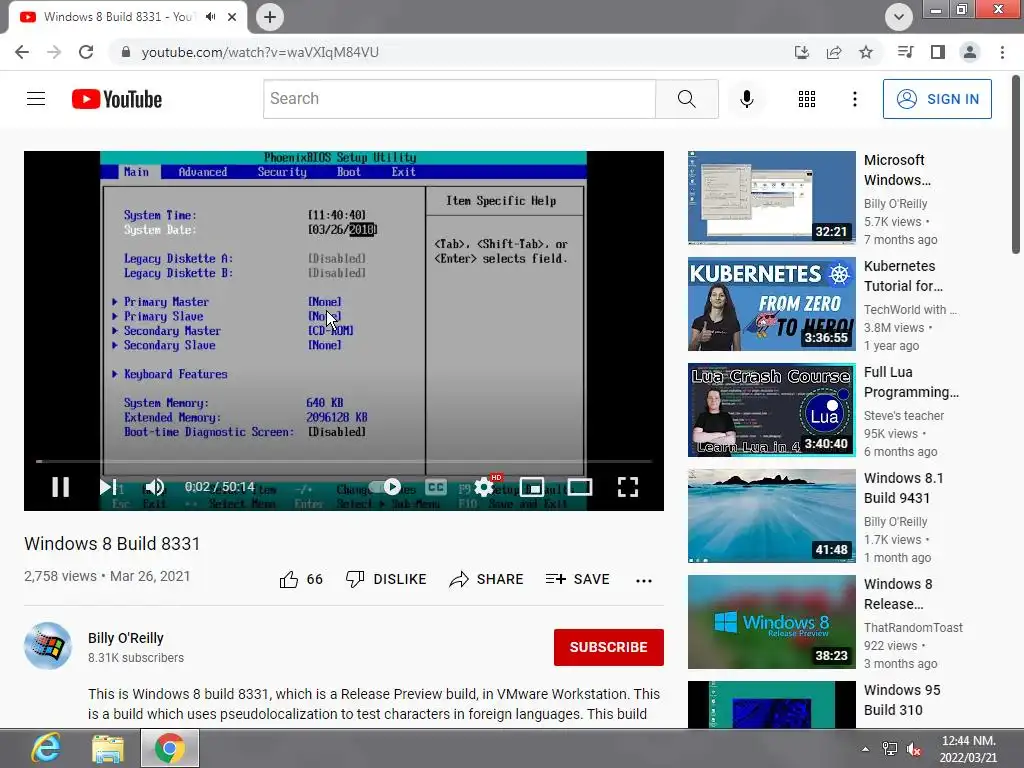Image resolution: width=1024 pixels, height=768 pixels.
Task: Open more actions ellipsis under video
Action: click(x=644, y=581)
